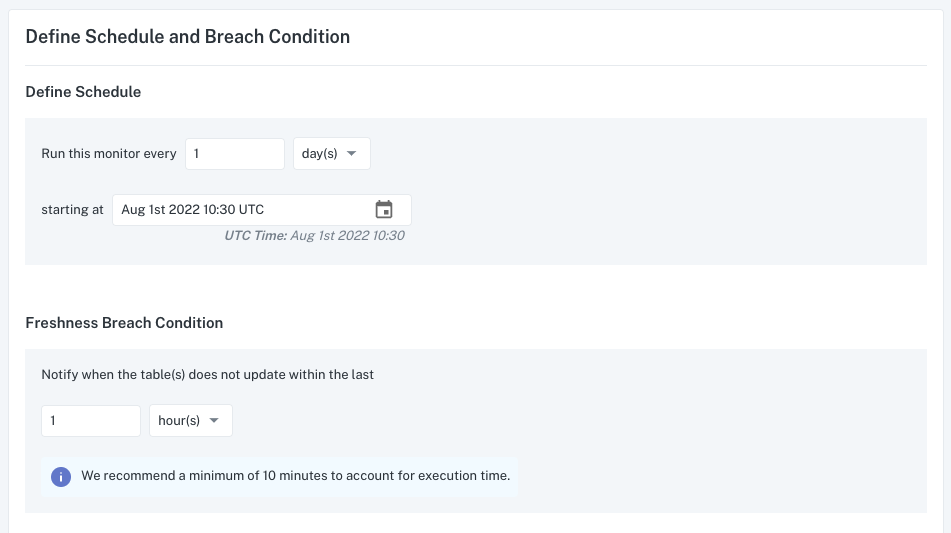951x533 pixels.
Task: Open the day(s) schedule unit selector
Action: coord(332,154)
